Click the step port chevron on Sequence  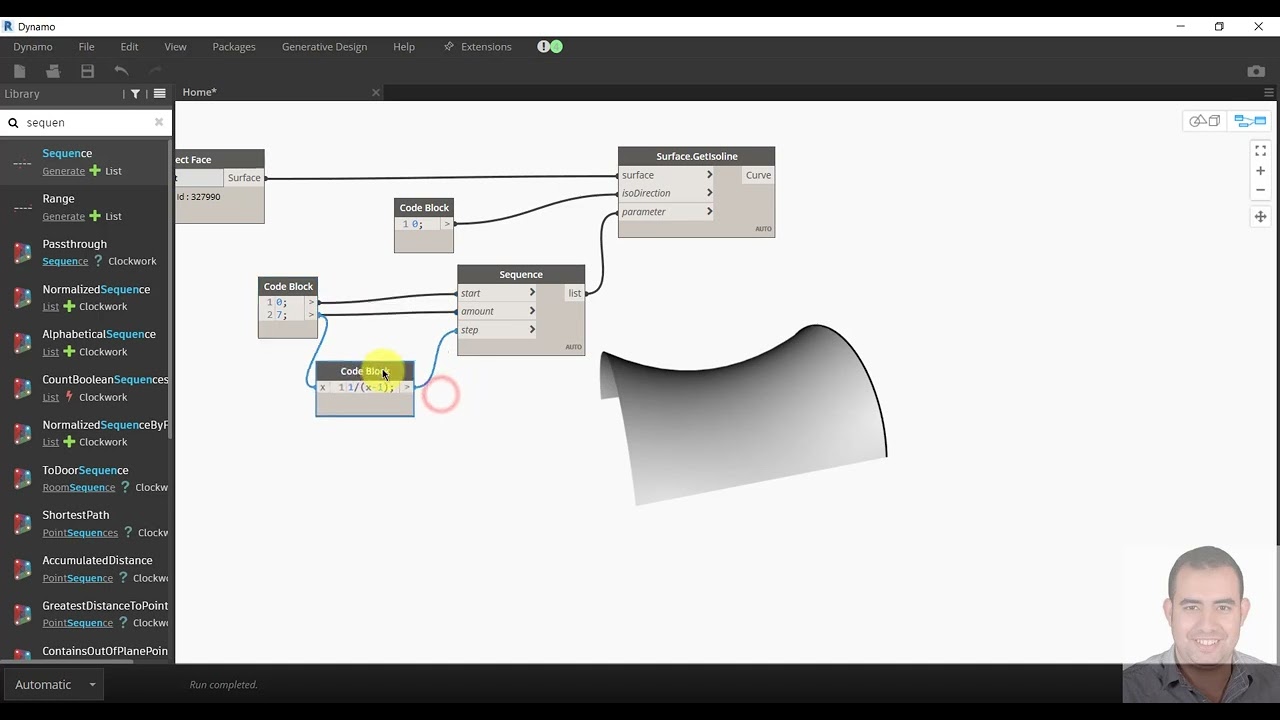(x=532, y=329)
